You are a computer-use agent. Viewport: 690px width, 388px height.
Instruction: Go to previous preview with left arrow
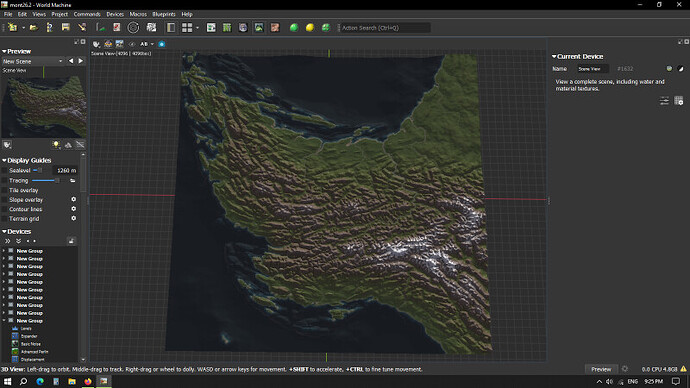tap(71, 61)
